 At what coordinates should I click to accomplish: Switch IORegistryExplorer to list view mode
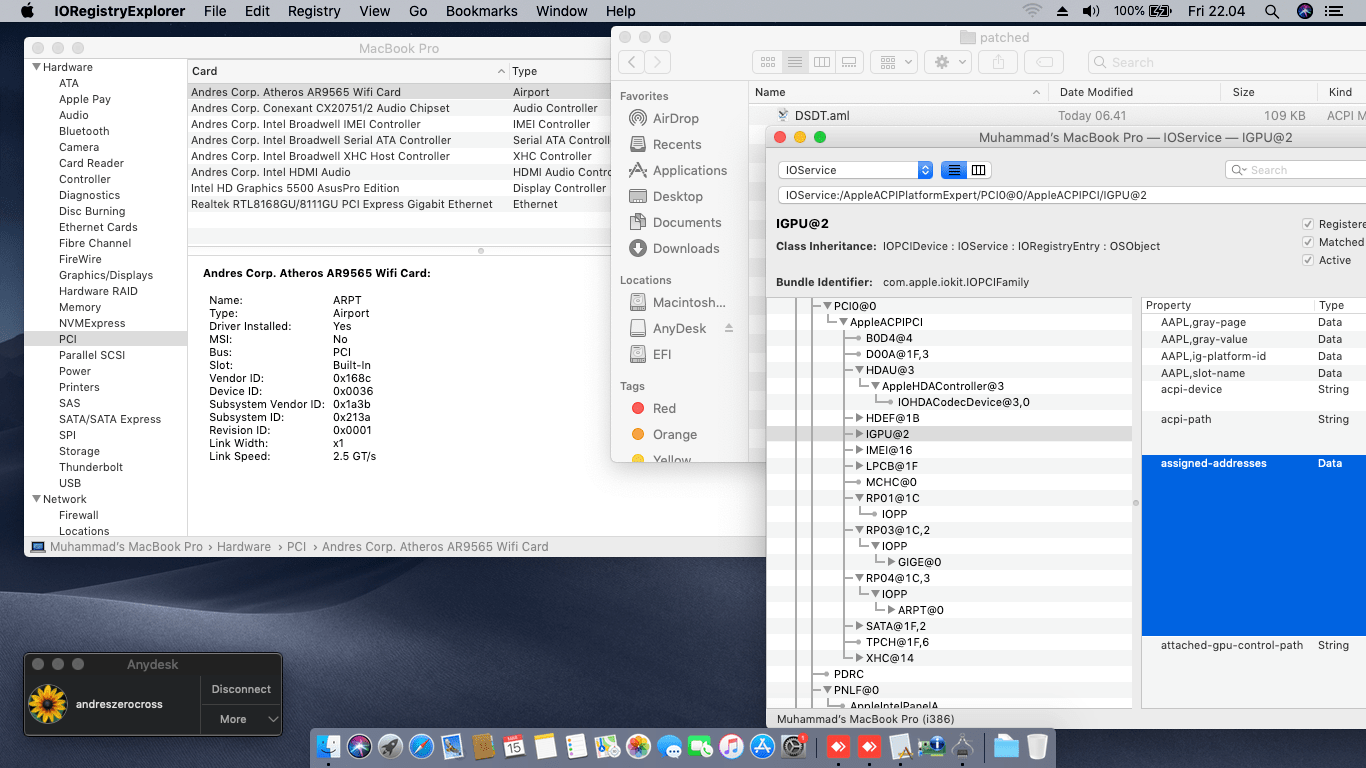[x=954, y=170]
